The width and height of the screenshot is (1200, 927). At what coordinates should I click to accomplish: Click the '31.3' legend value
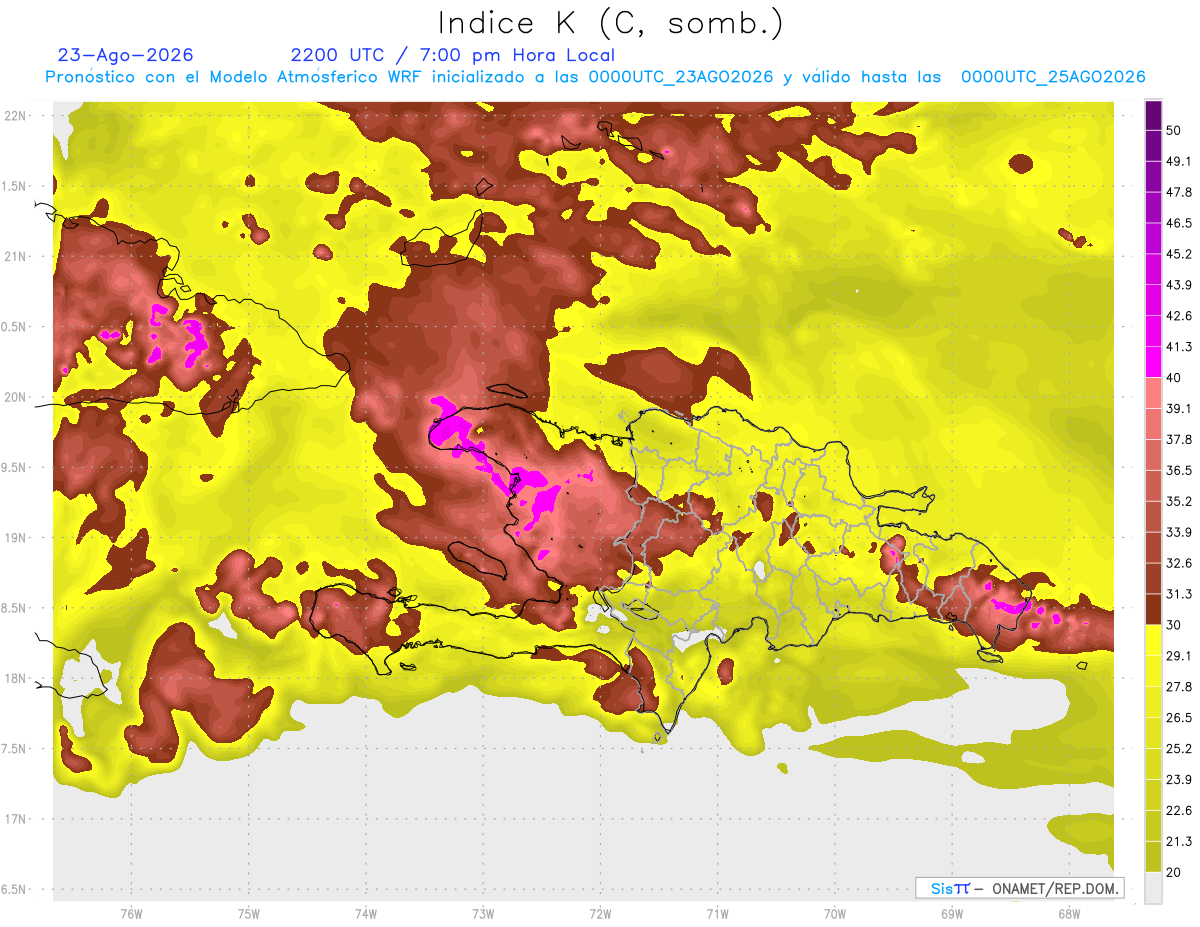[x=1179, y=594]
